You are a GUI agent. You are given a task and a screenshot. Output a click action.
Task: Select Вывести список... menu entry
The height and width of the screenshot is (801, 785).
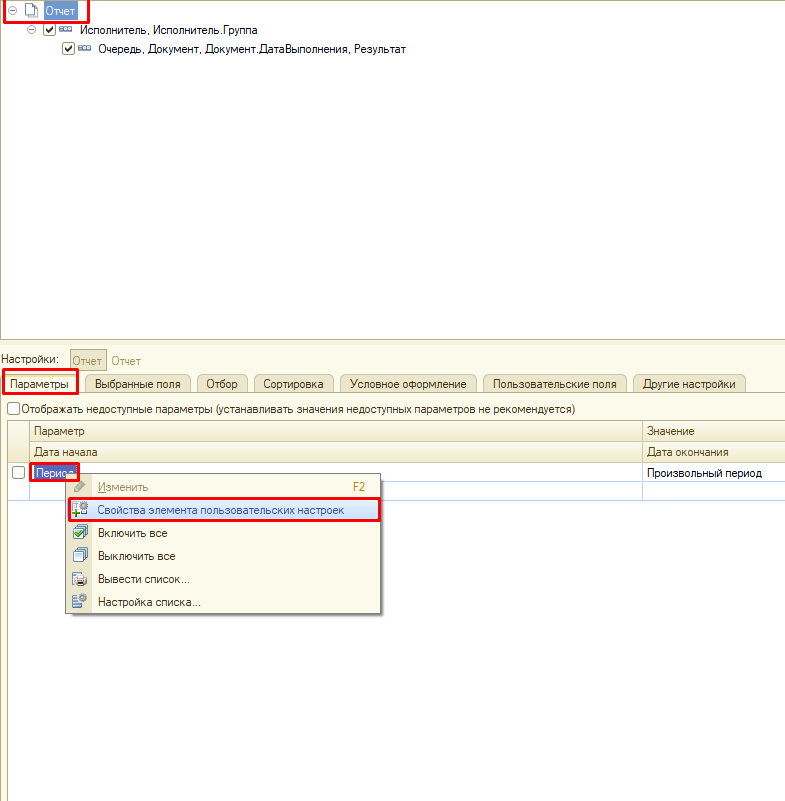coord(224,579)
